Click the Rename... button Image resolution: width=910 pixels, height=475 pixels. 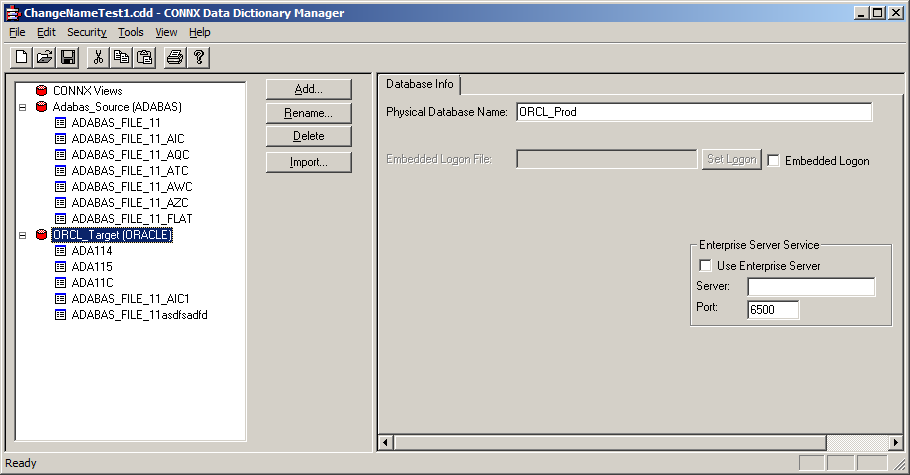(308, 113)
